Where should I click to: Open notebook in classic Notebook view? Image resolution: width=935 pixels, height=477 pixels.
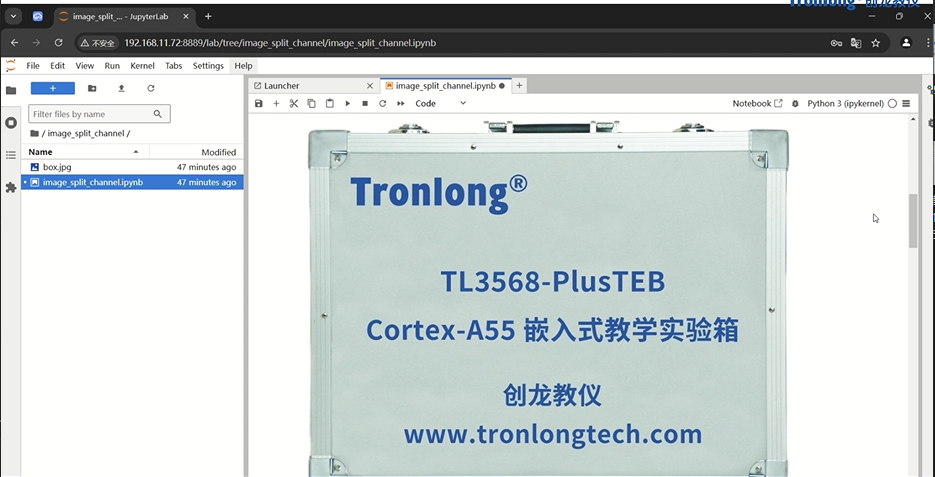coord(757,103)
